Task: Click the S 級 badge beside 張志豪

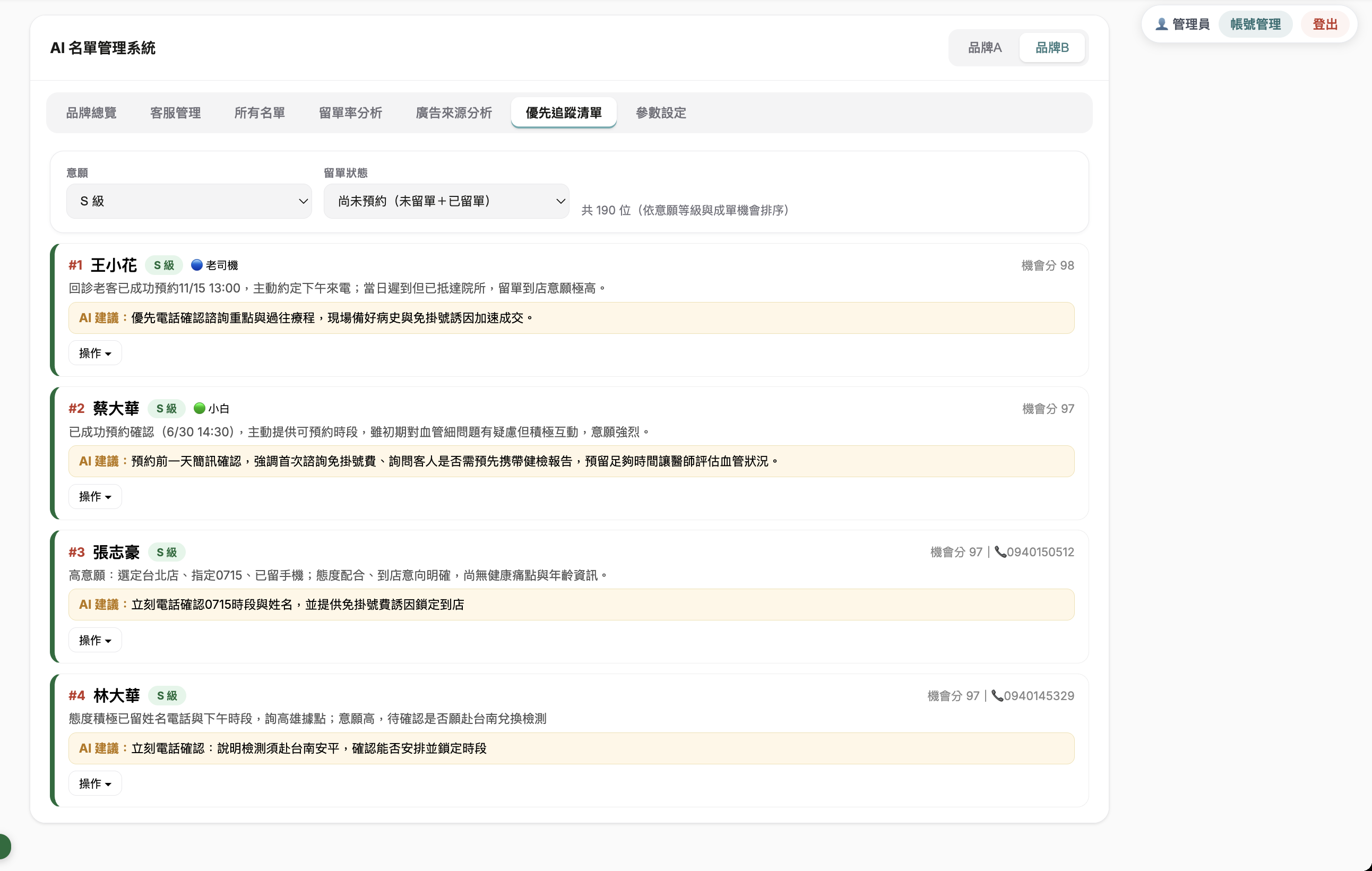Action: pos(167,553)
